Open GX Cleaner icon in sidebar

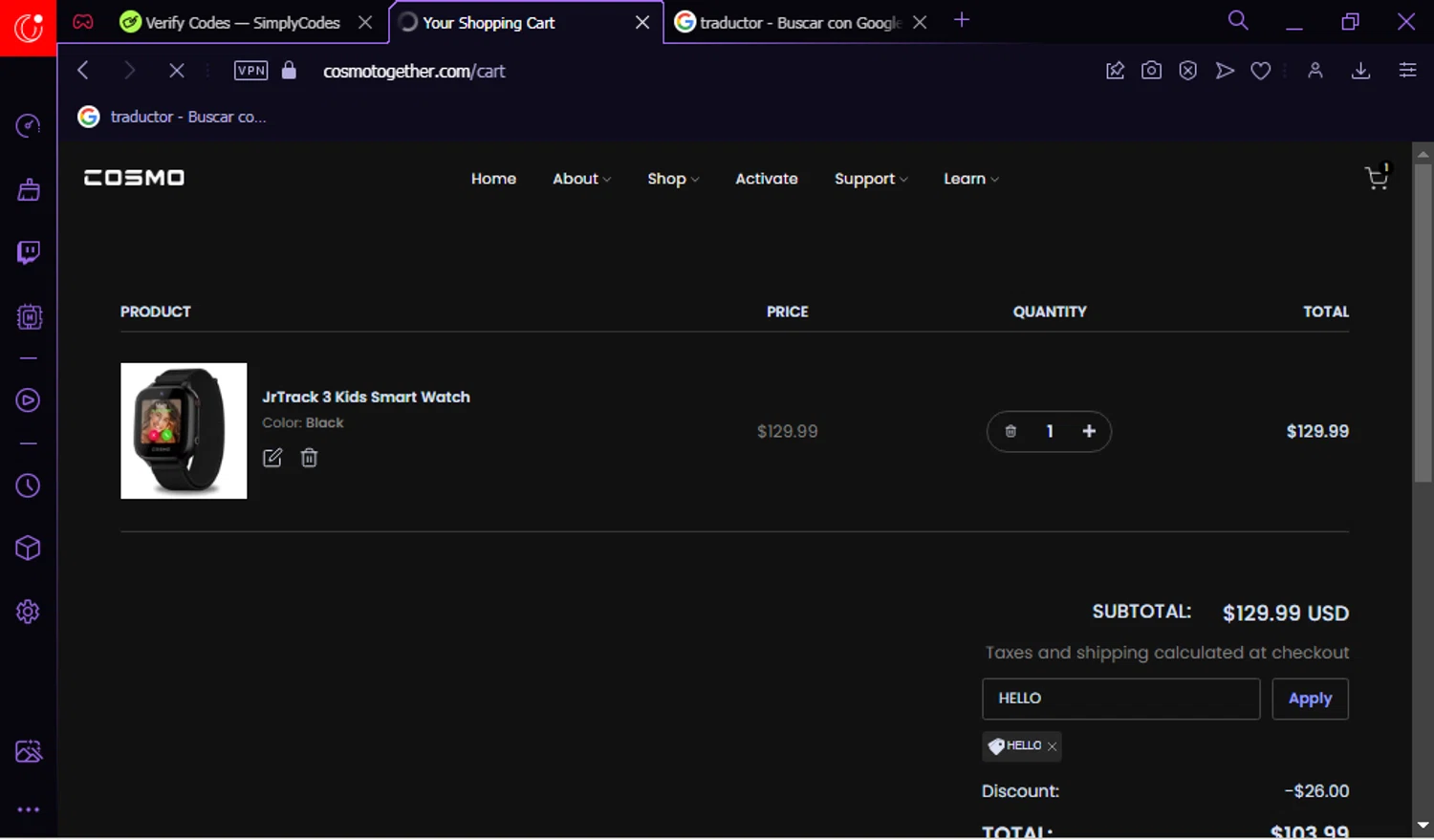point(28,189)
